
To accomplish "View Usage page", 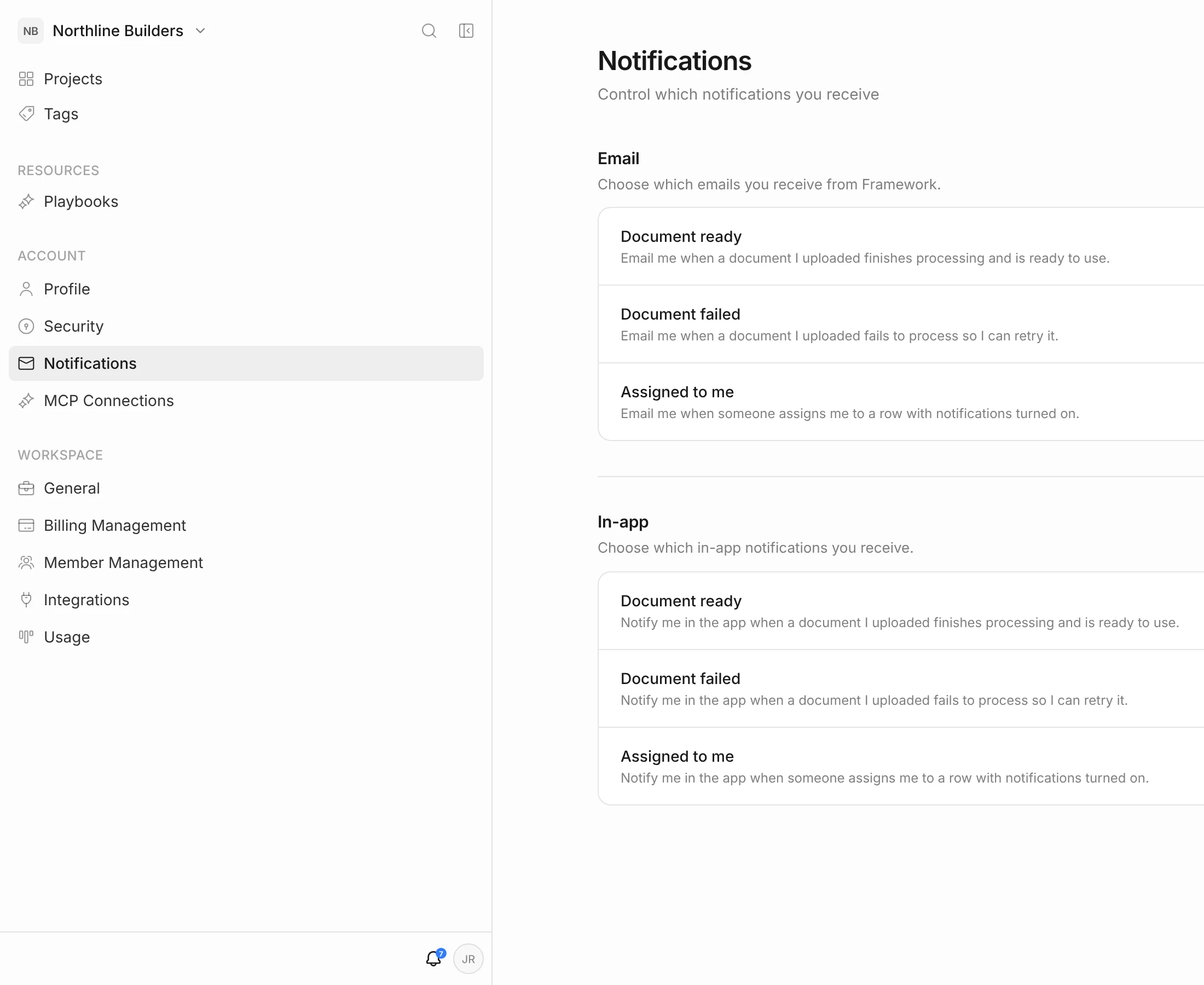I will [x=246, y=637].
